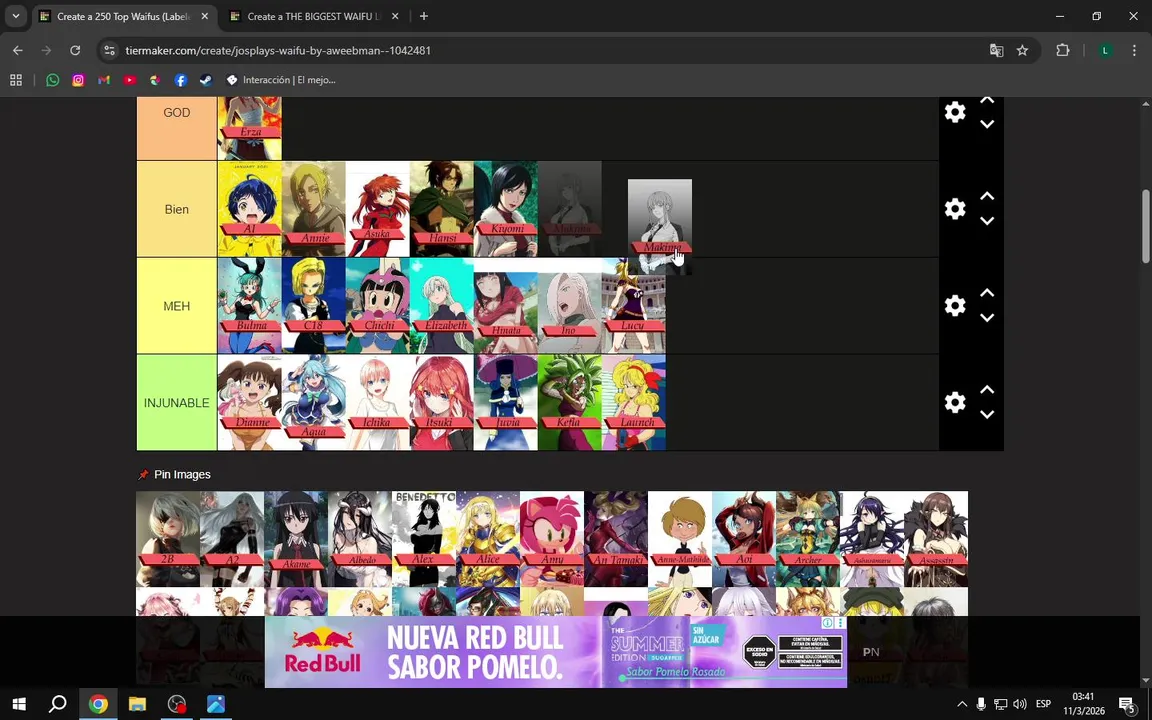The image size is (1152, 720).
Task: Open Chrome extensions puzzle icon
Action: 1063,51
